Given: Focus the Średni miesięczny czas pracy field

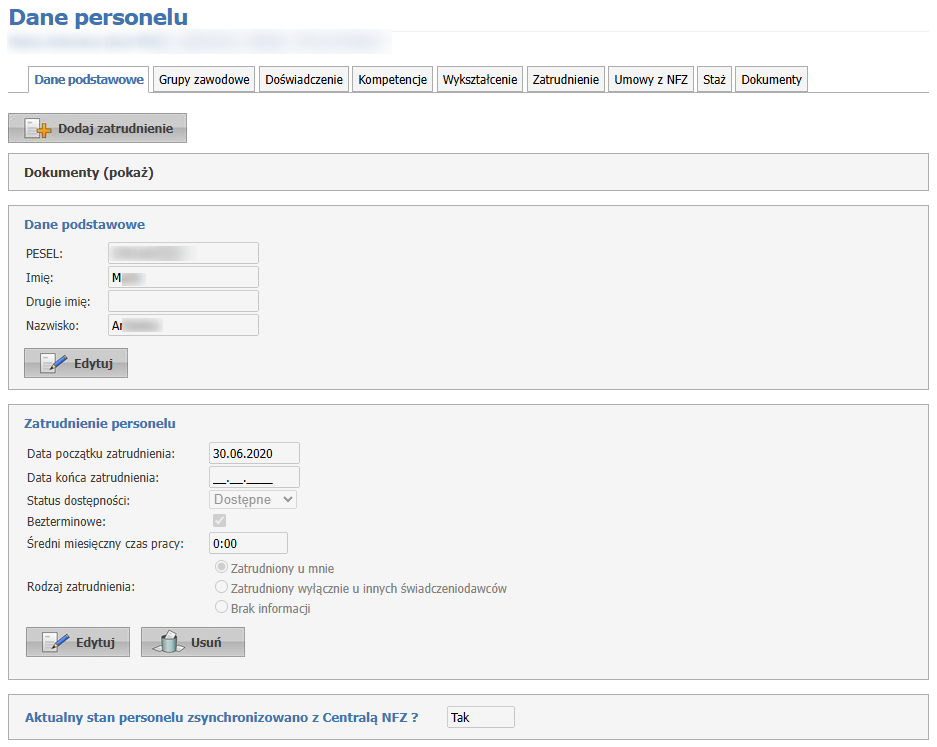Looking at the screenshot, I should click(248, 543).
